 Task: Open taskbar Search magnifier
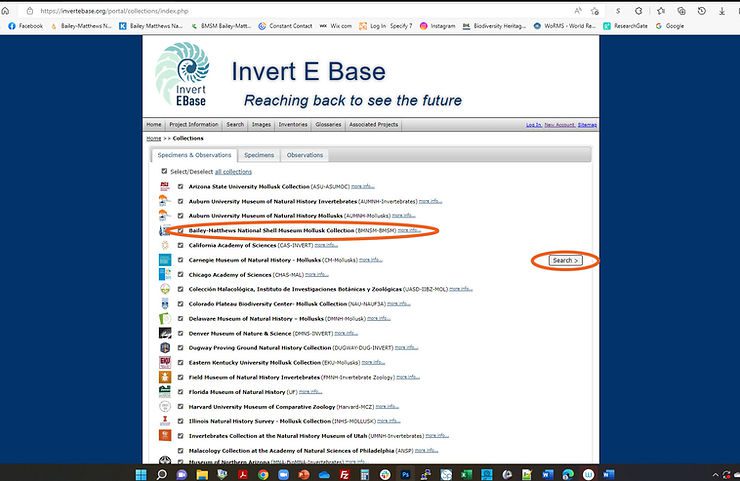161,474
